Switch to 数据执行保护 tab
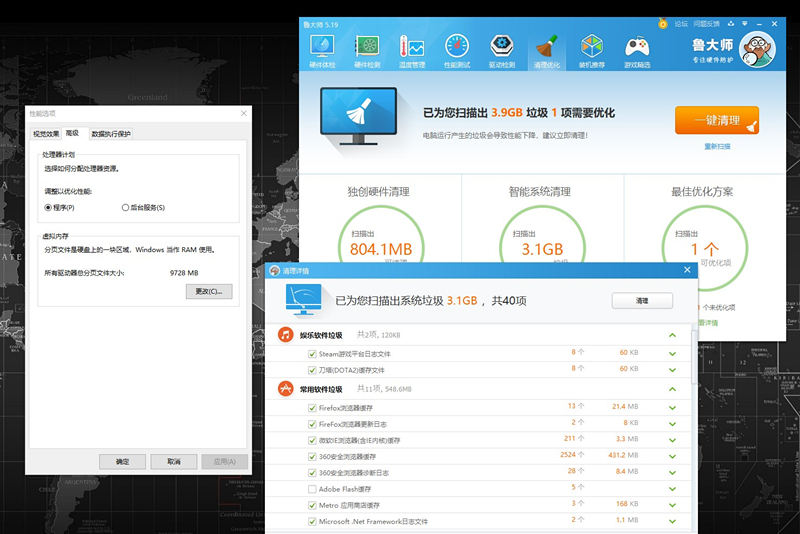 click(111, 134)
